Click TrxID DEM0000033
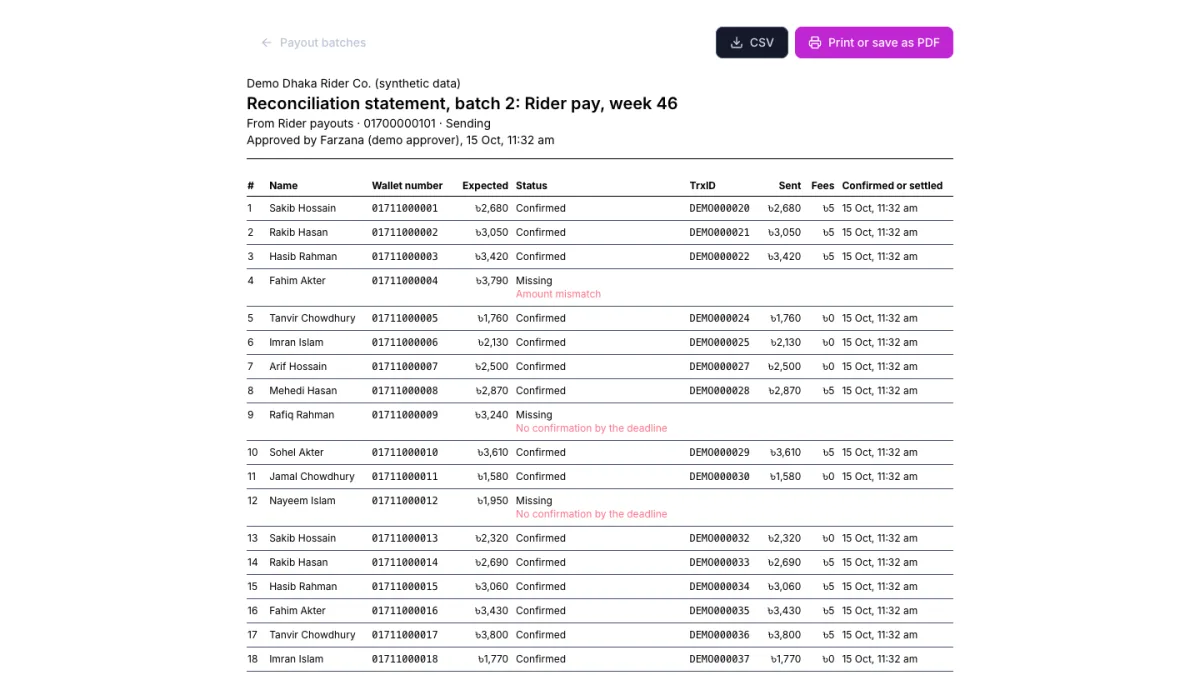Screen dimensions: 1200x675 coord(719,563)
